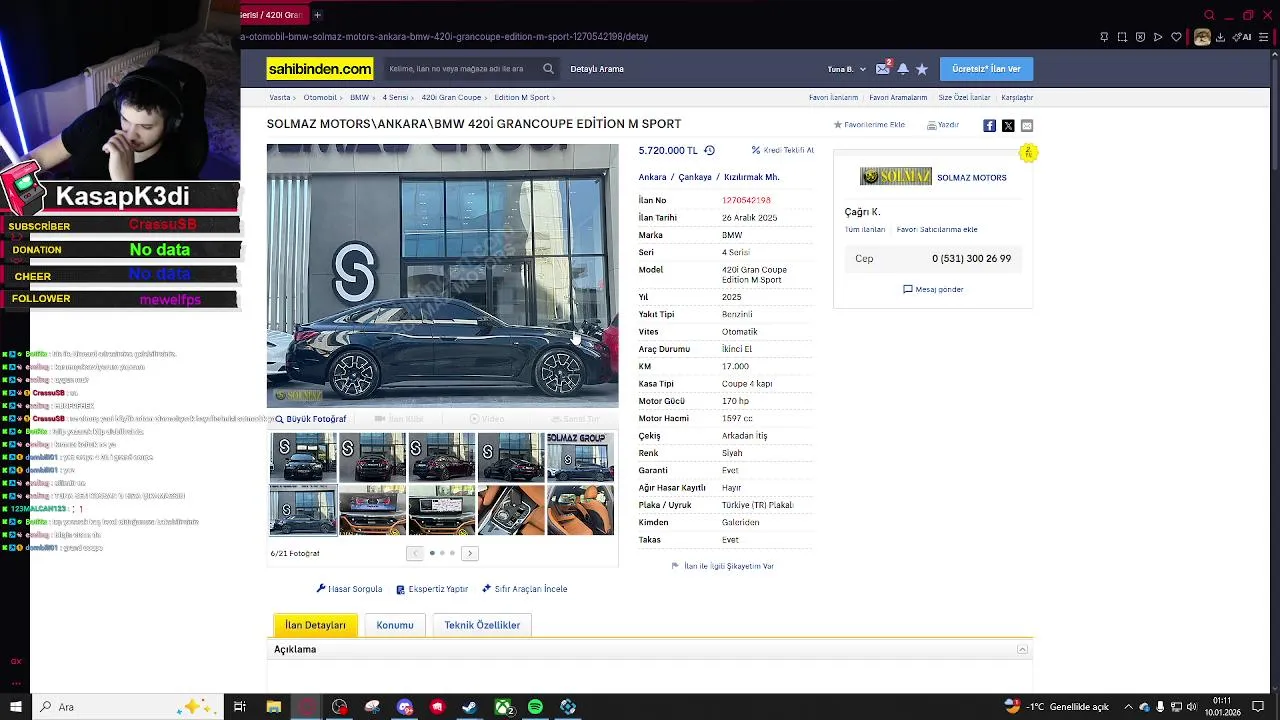This screenshot has width=1280, height=720.
Task: Click Mesaj gönder link
Action: click(933, 289)
